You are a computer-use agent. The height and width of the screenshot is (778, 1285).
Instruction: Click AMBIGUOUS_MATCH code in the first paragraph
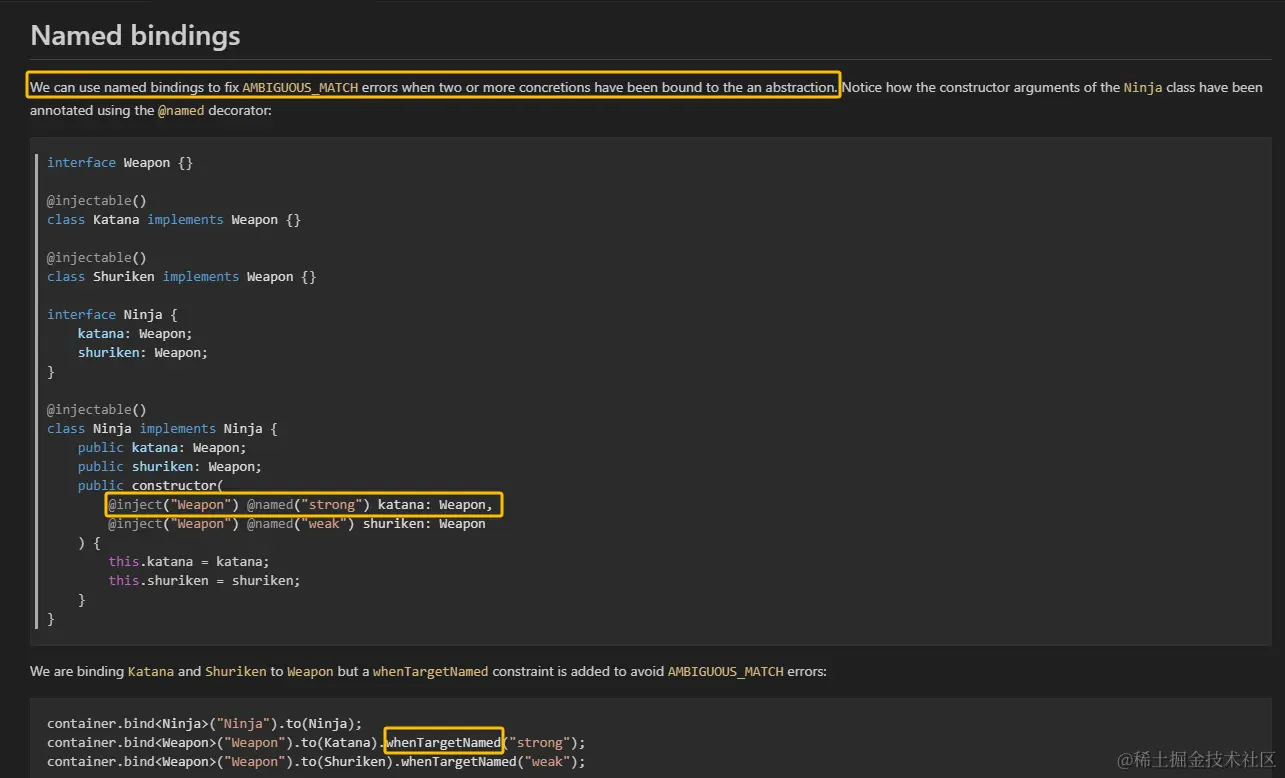click(x=300, y=88)
